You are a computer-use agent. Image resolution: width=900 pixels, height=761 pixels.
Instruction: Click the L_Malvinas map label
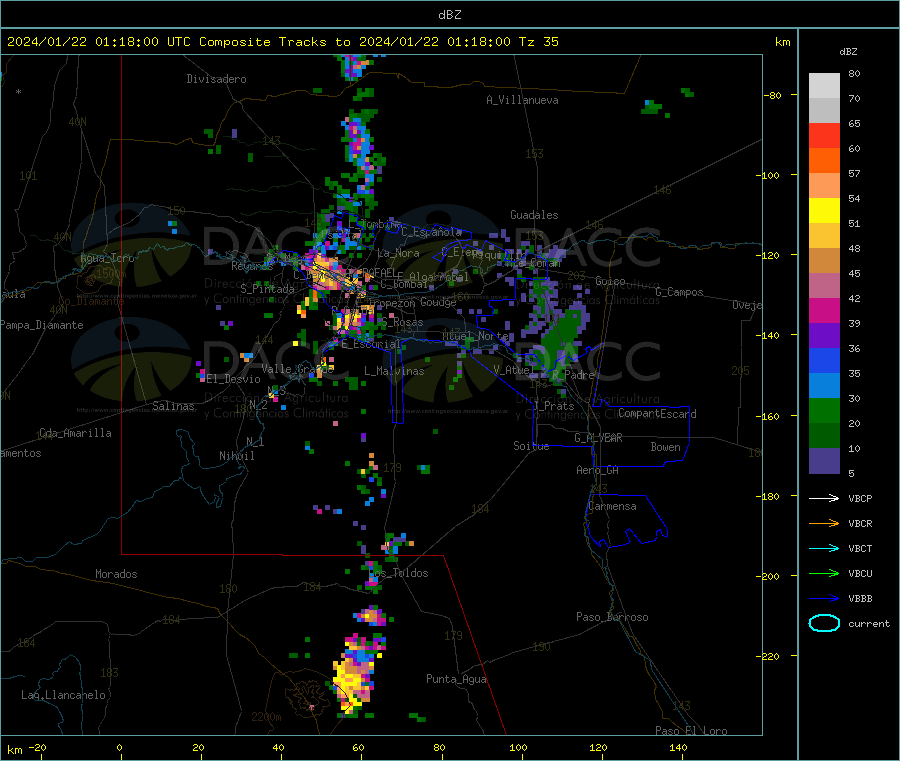394,371
